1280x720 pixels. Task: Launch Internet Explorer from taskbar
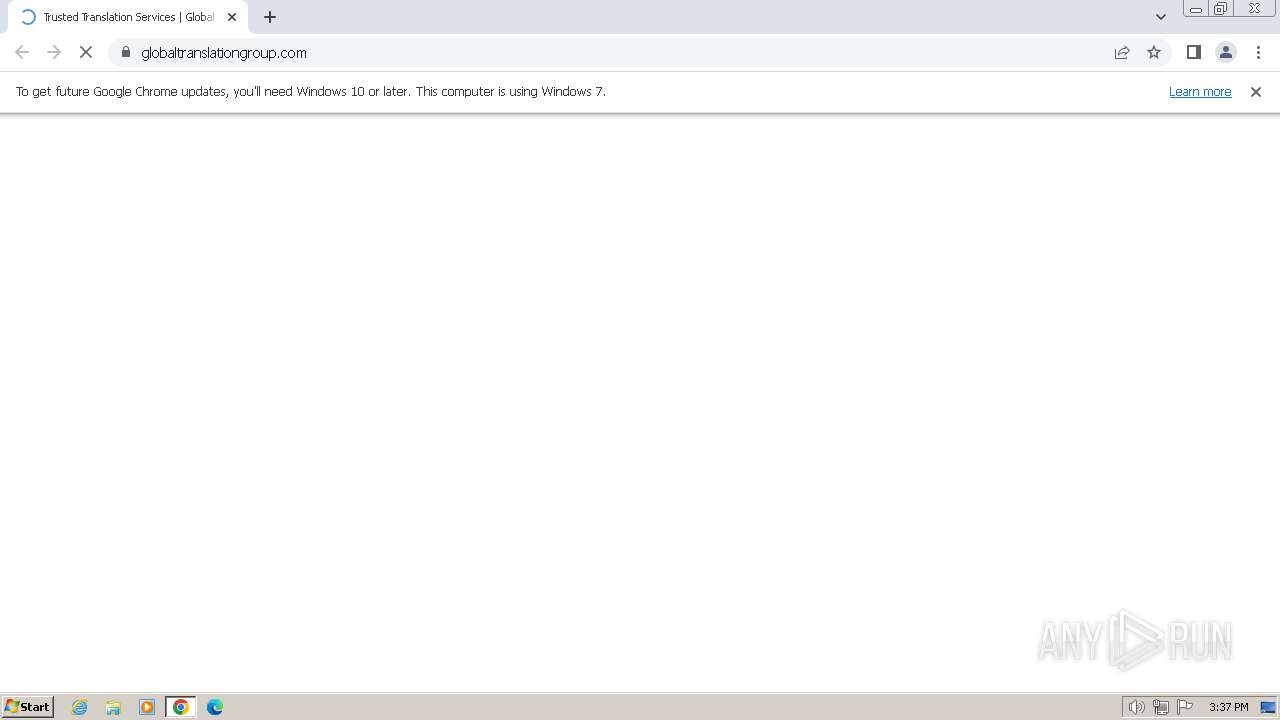80,707
